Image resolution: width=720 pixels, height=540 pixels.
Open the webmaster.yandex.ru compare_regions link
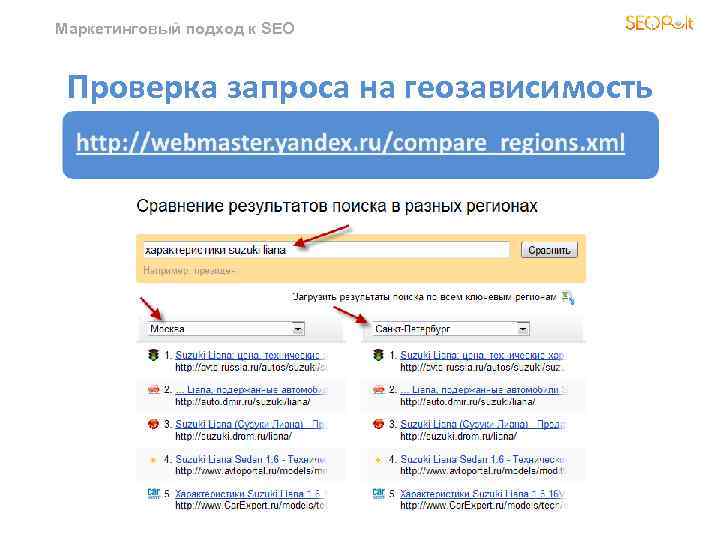click(x=350, y=142)
